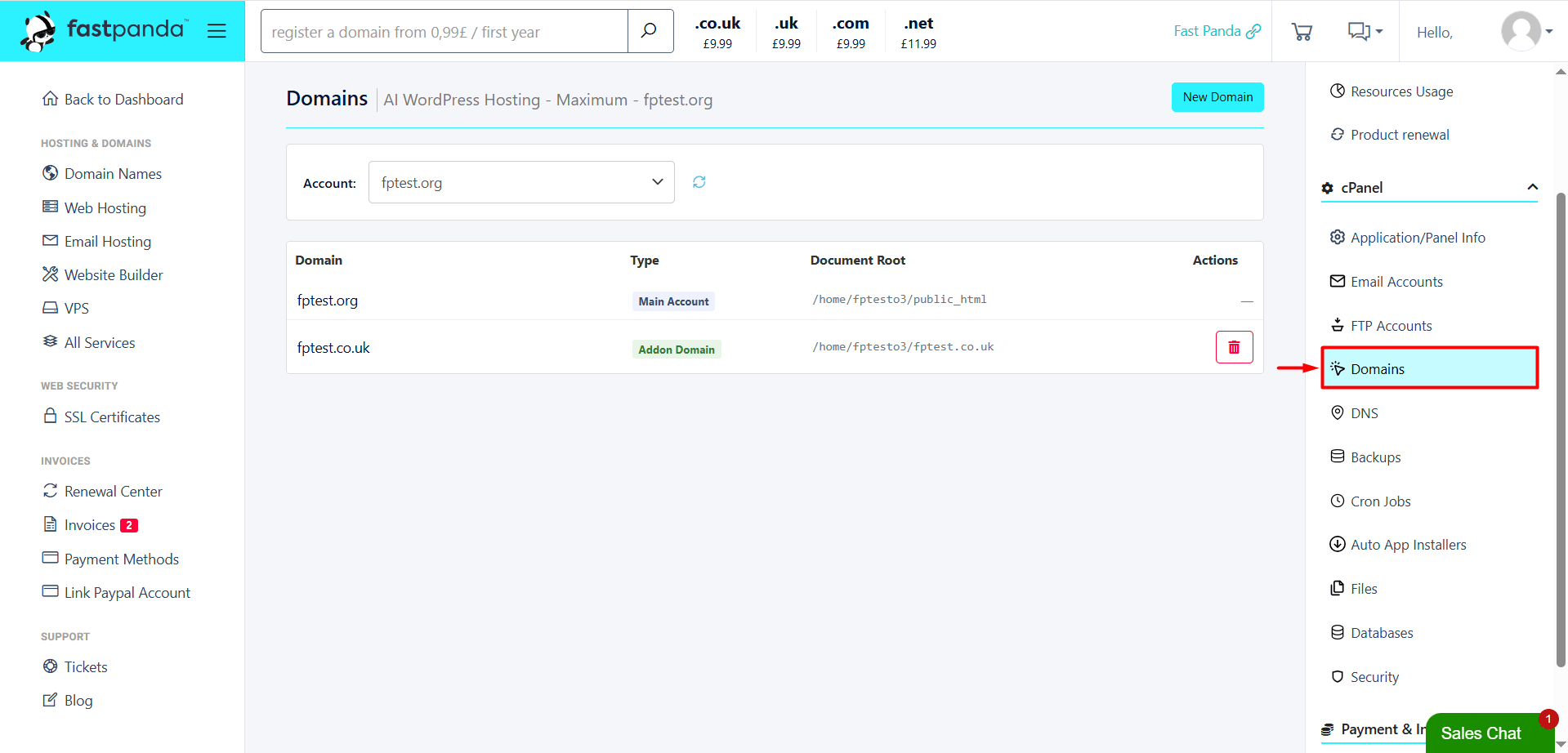Click the Document Root column header

pyautogui.click(x=858, y=261)
